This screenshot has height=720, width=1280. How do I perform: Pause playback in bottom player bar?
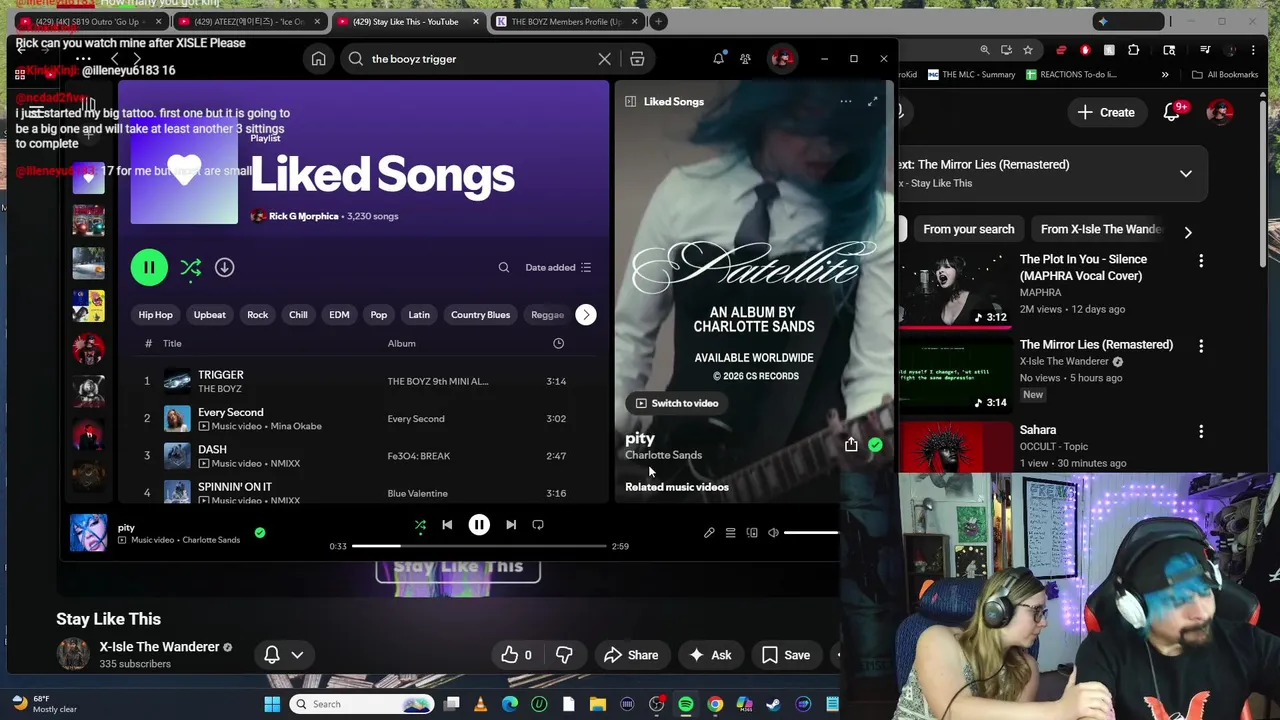(x=479, y=525)
